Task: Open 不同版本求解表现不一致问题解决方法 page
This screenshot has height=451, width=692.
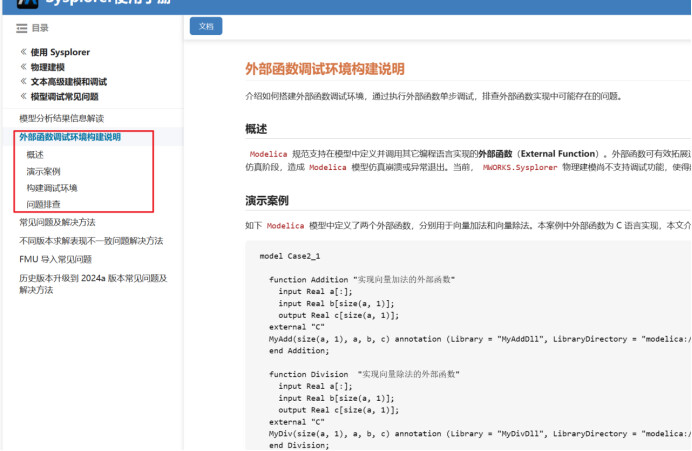Action: (x=91, y=241)
